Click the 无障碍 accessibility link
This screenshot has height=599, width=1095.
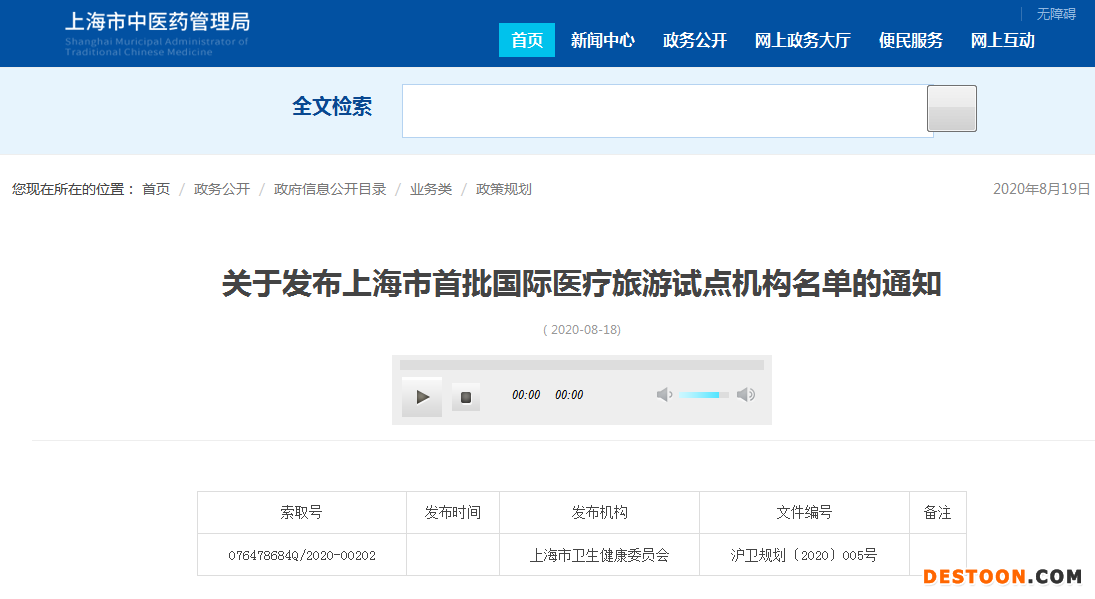coord(1056,14)
